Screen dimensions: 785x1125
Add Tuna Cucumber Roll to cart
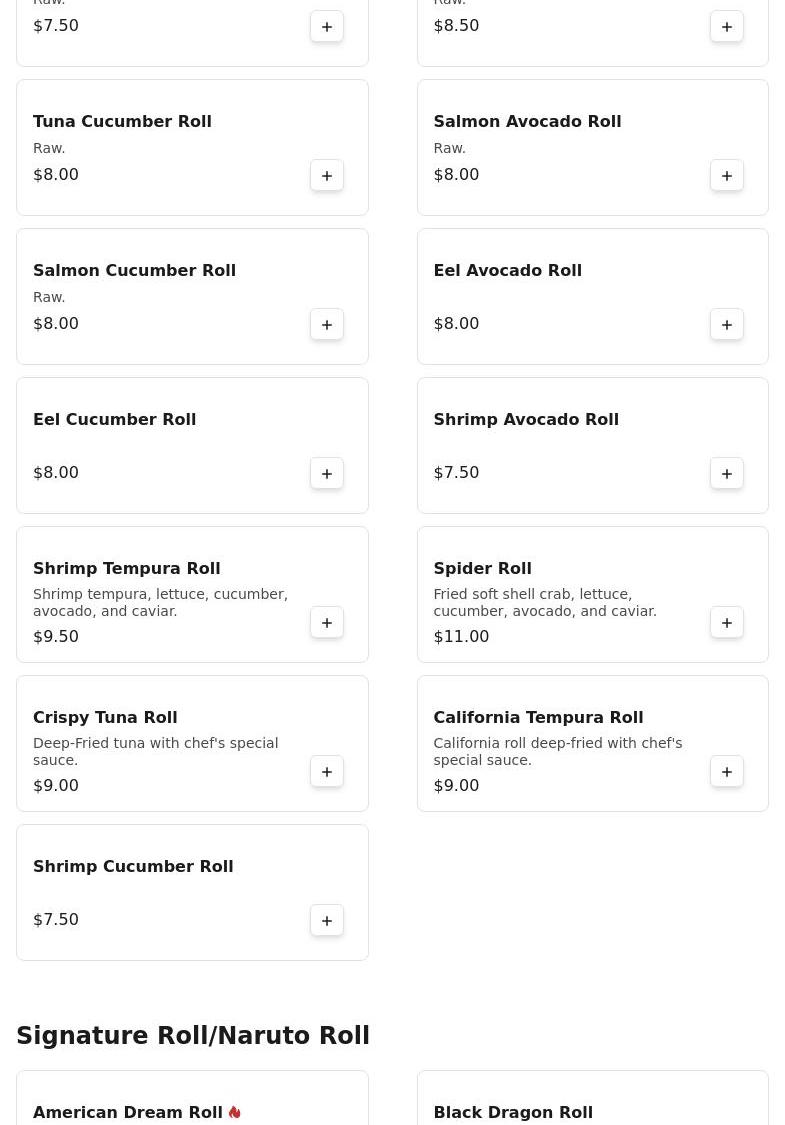click(x=327, y=175)
